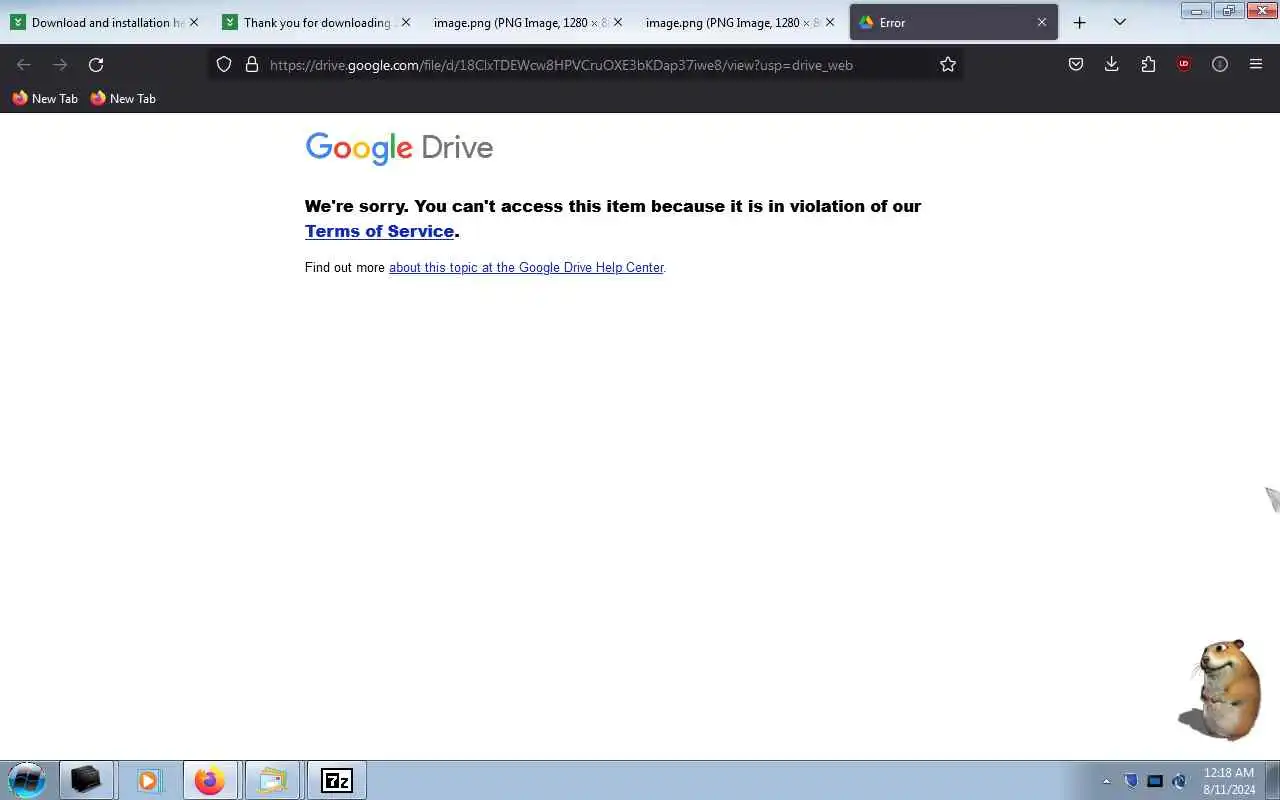The height and width of the screenshot is (800, 1280).
Task: Close the Thank you for downloading tab
Action: click(x=406, y=22)
